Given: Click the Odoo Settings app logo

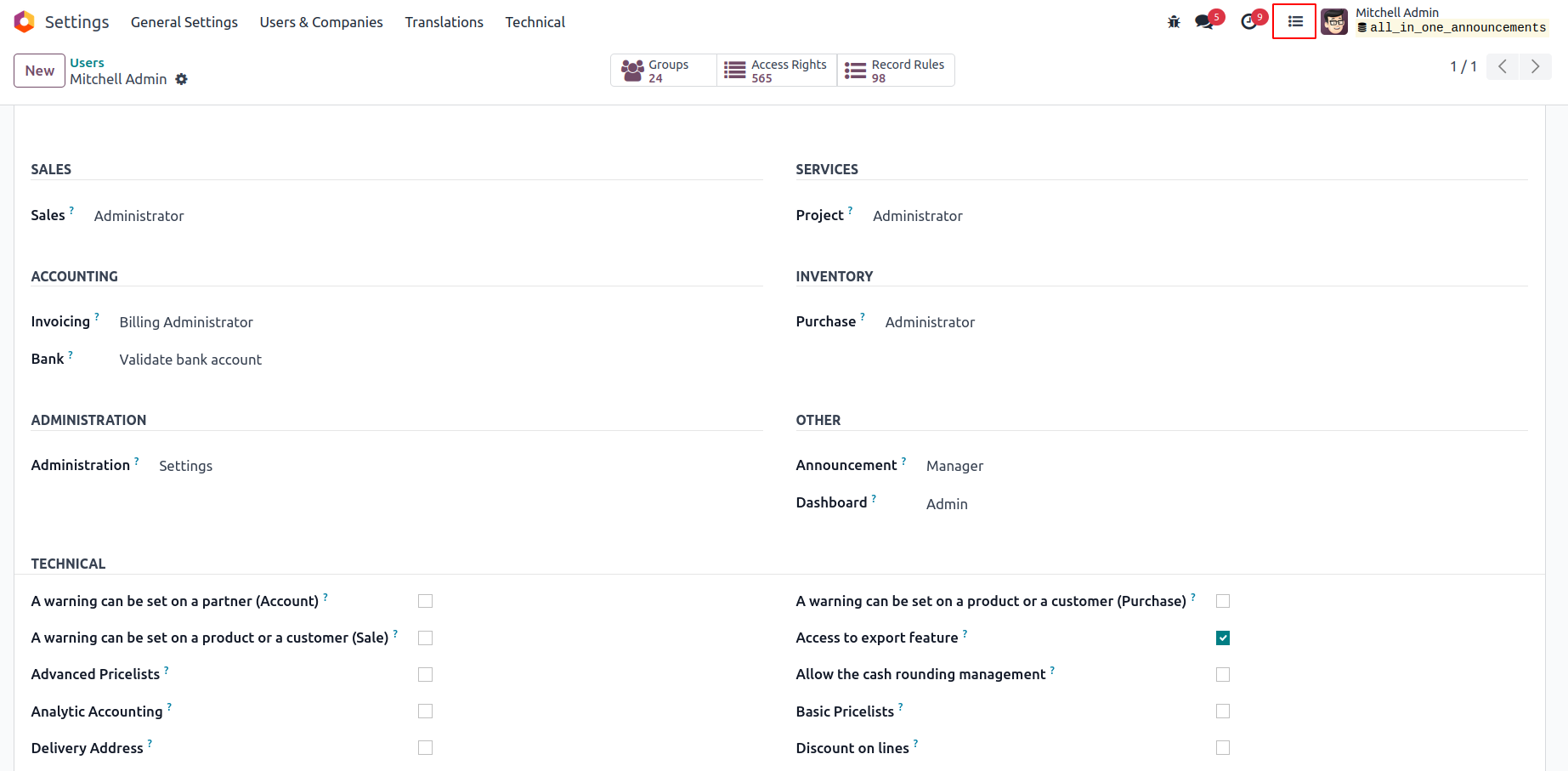Looking at the screenshot, I should tap(25, 22).
